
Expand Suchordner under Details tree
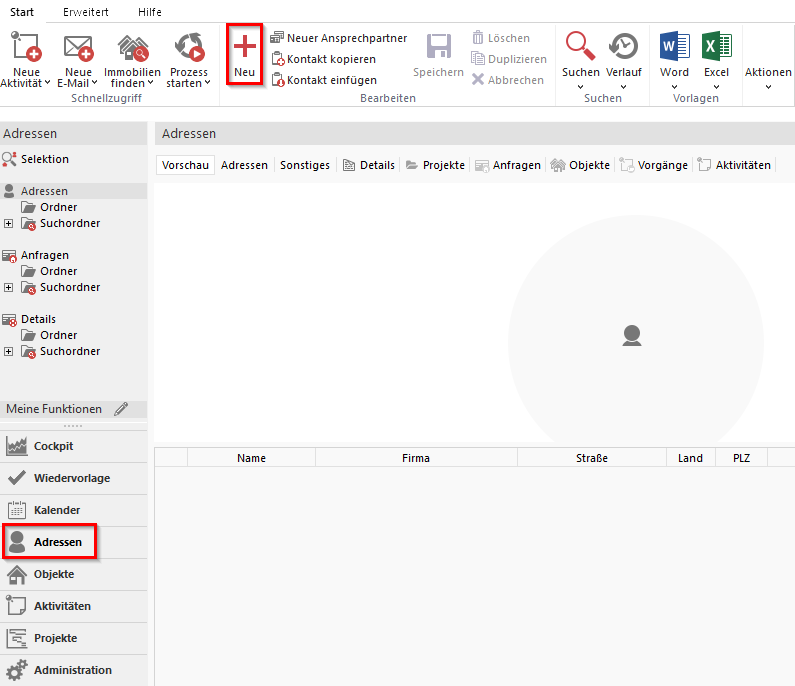pyautogui.click(x=9, y=351)
